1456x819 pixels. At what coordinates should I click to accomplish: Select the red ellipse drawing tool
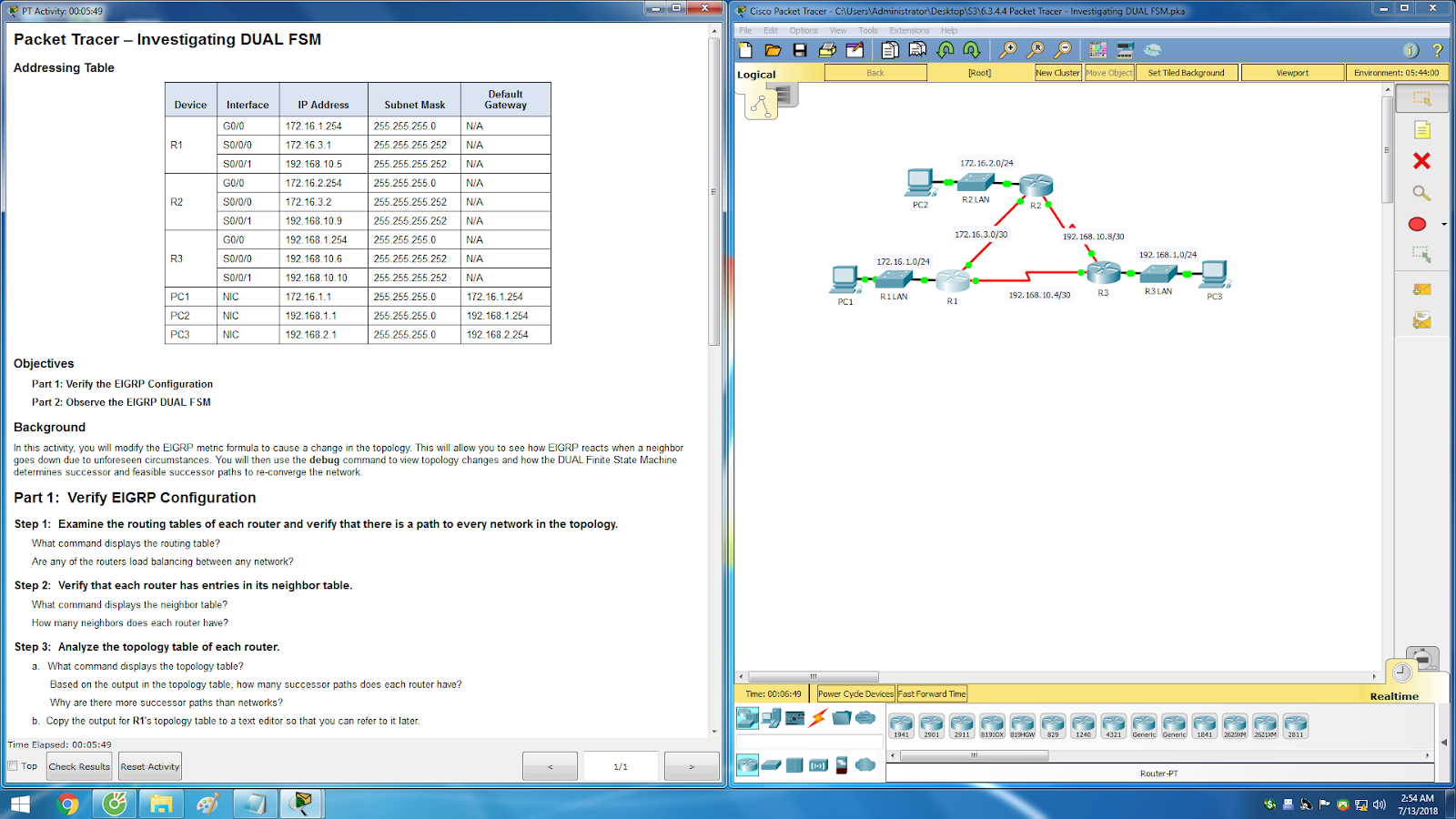pyautogui.click(x=1417, y=224)
